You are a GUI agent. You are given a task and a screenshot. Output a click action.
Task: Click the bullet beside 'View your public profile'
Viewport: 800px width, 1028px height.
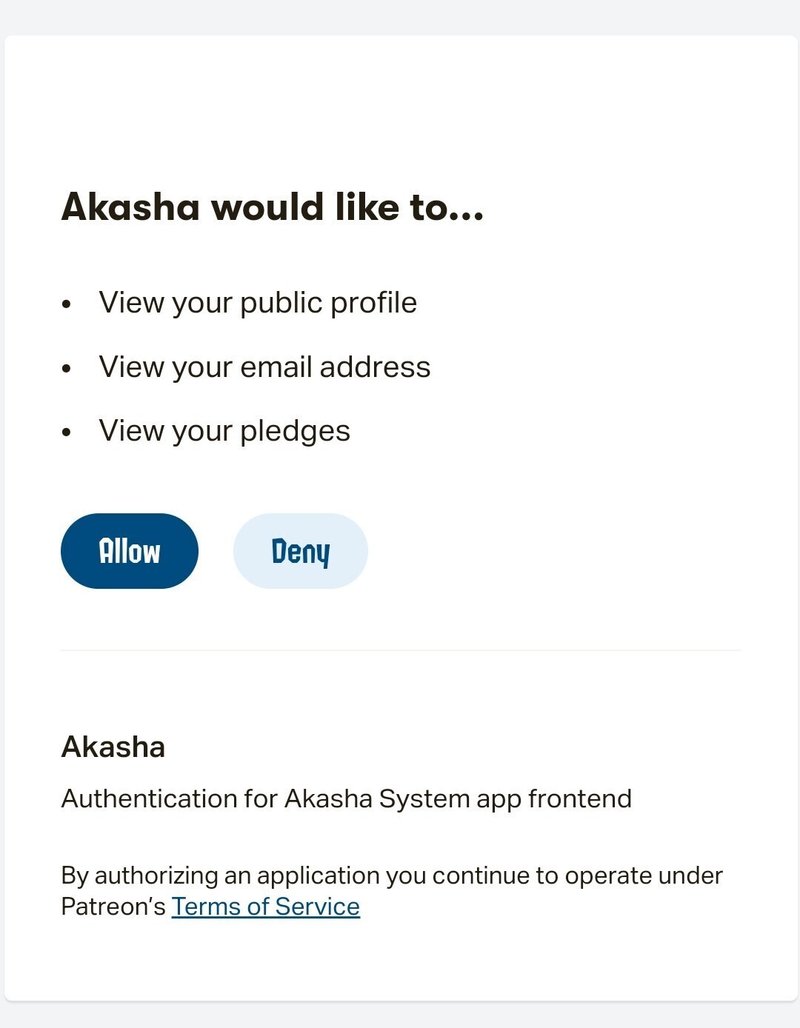click(x=68, y=302)
